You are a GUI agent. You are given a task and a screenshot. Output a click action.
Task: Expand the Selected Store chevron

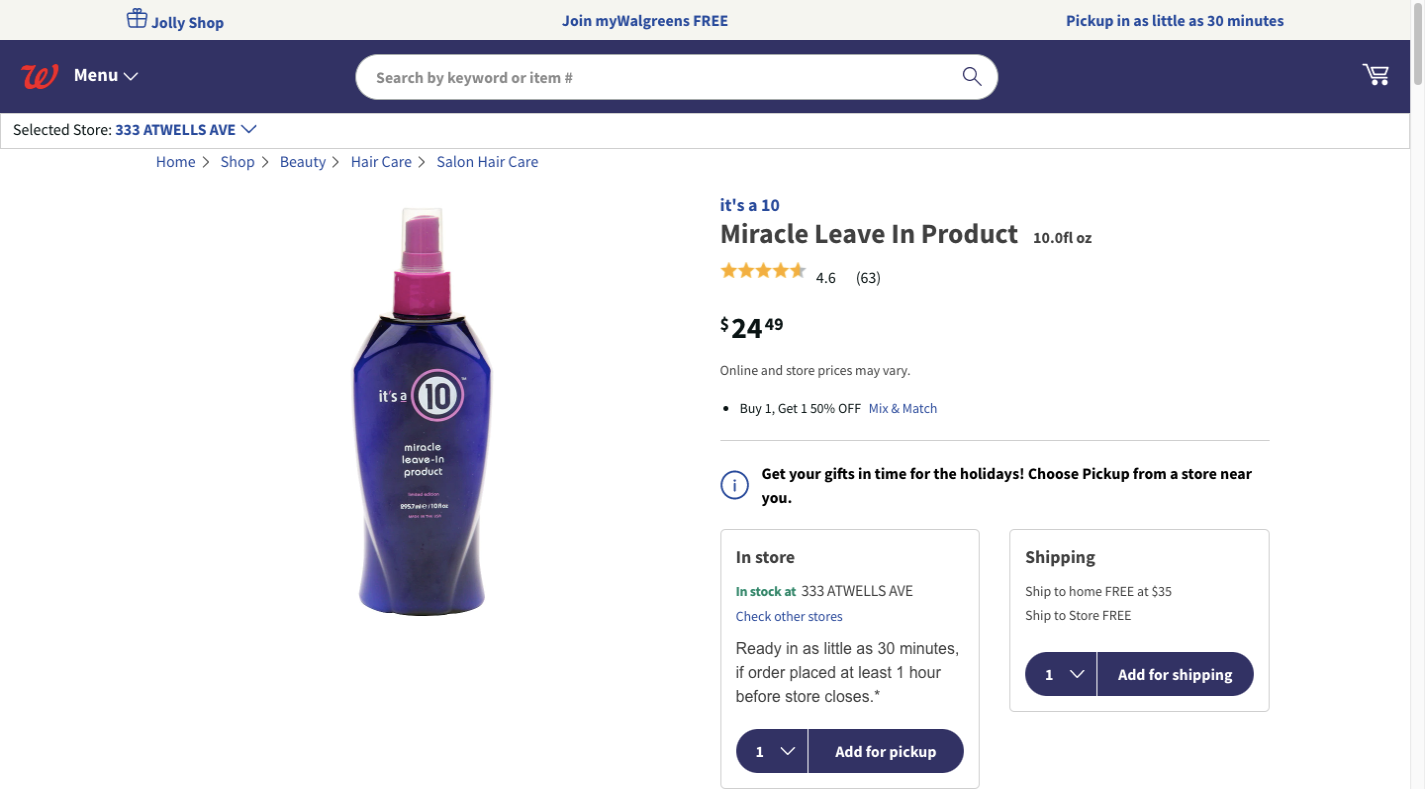pos(249,129)
